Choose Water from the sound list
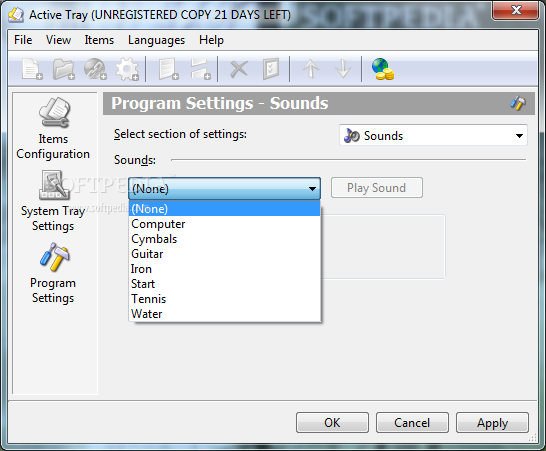 [224, 314]
